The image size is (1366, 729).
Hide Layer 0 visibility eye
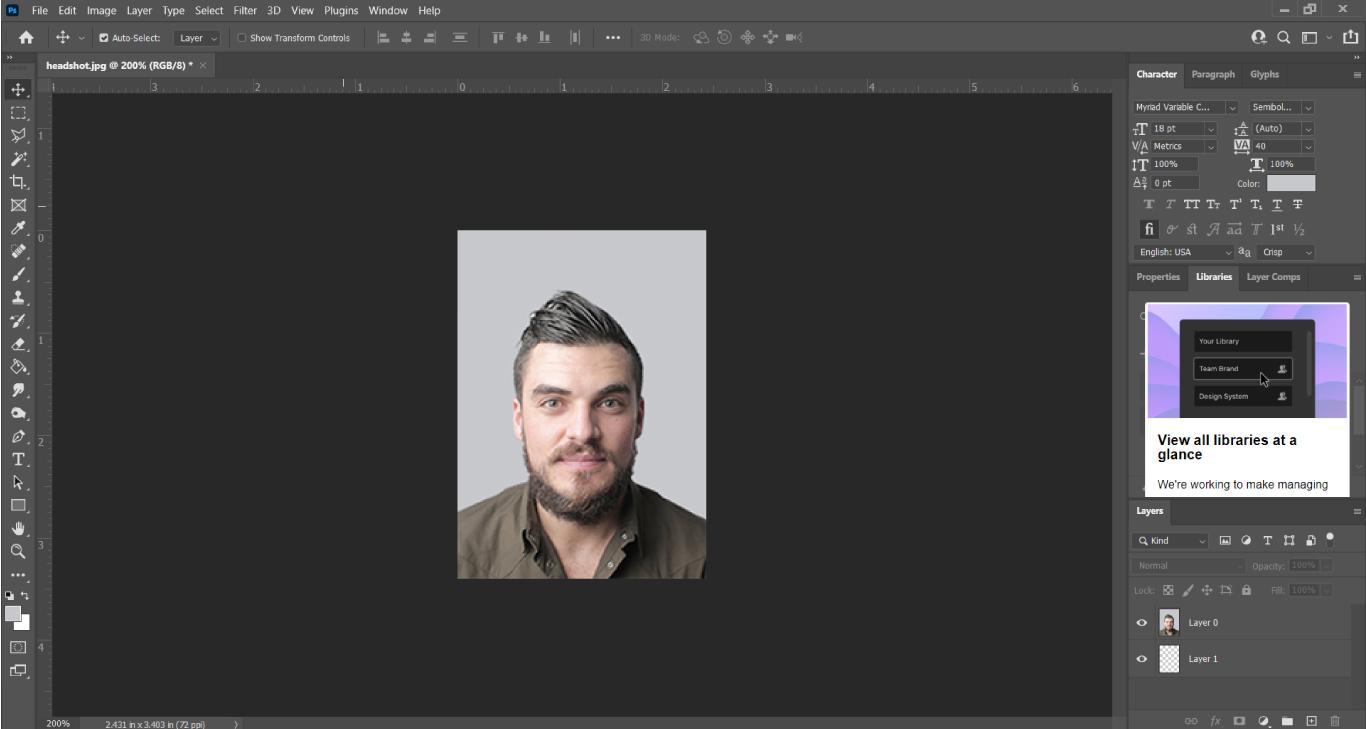[x=1142, y=622]
